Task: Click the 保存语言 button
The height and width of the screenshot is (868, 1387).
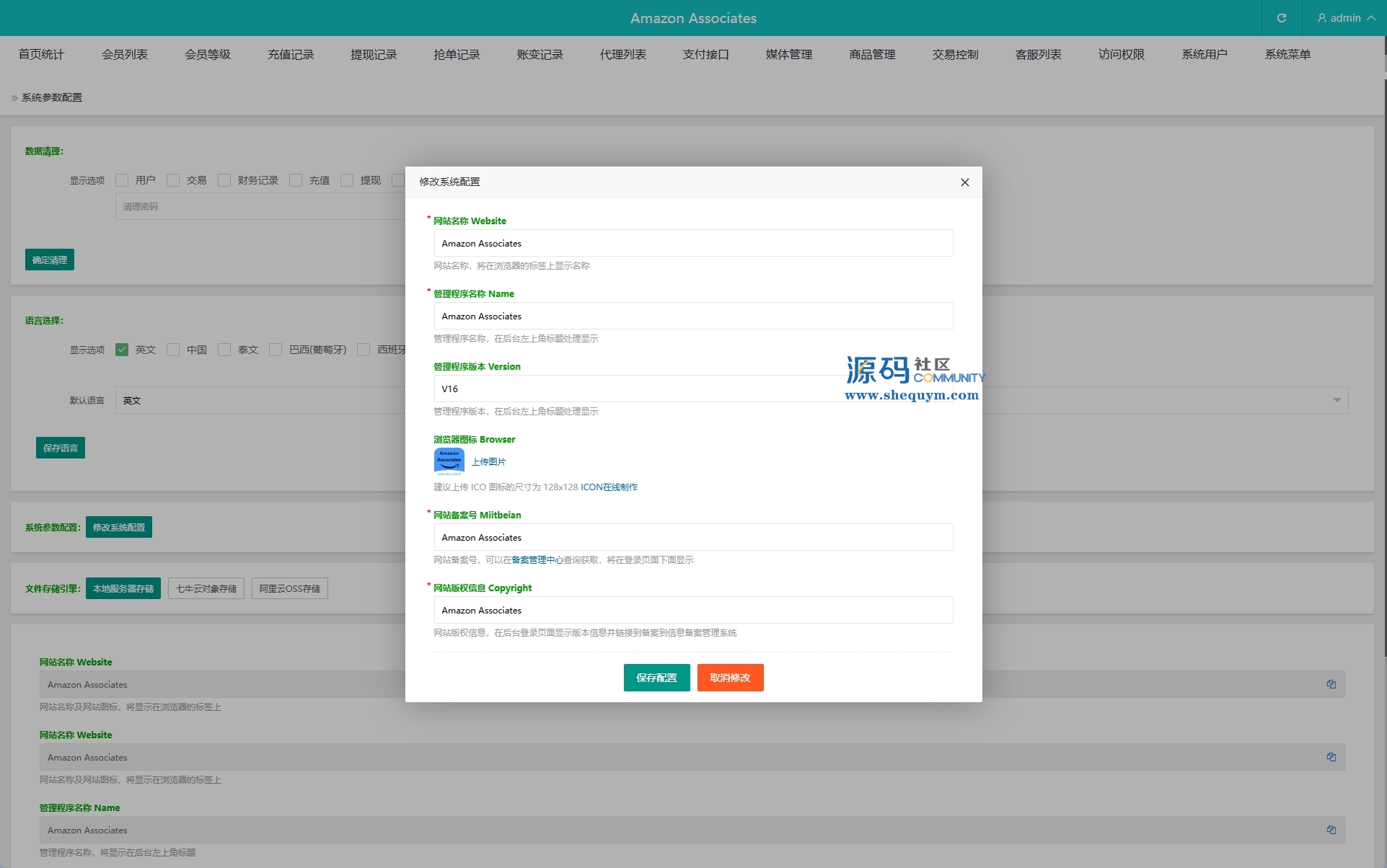Action: coord(61,448)
